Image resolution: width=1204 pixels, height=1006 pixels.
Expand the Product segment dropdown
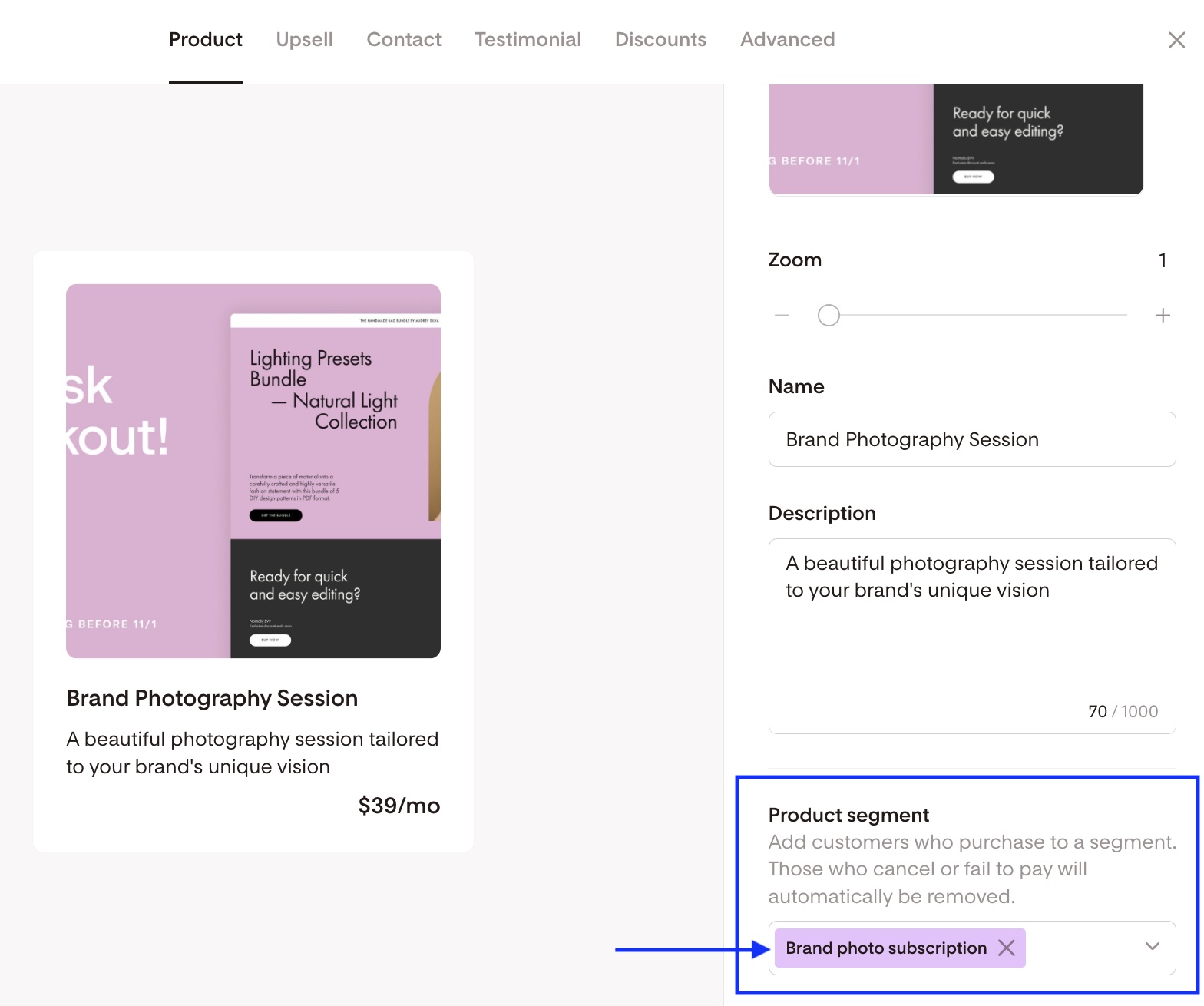pos(1152,947)
